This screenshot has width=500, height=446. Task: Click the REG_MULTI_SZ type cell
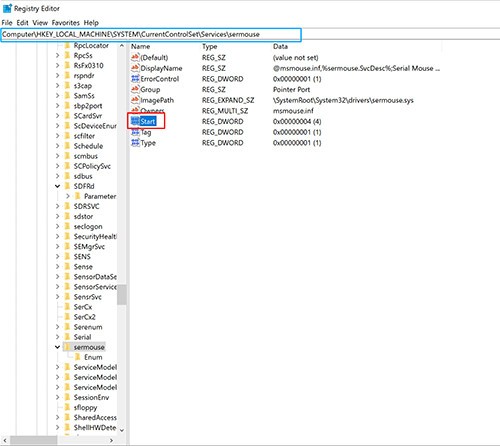point(225,111)
